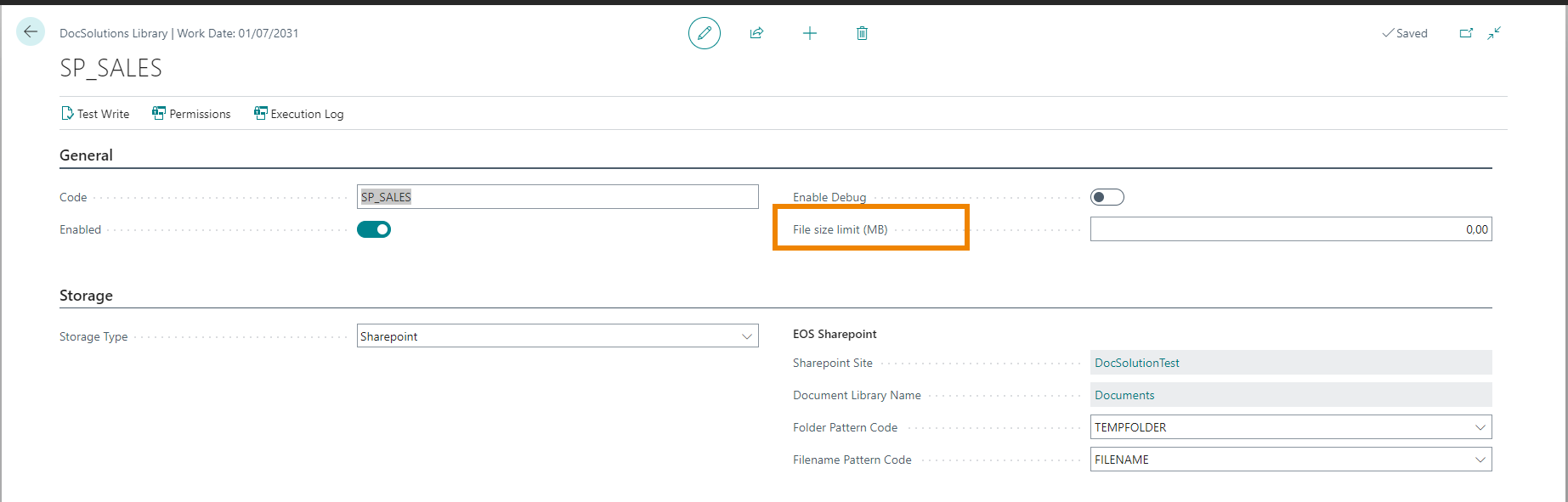Run the Test Write action
Screen dimensions: 1568x502
click(x=95, y=114)
